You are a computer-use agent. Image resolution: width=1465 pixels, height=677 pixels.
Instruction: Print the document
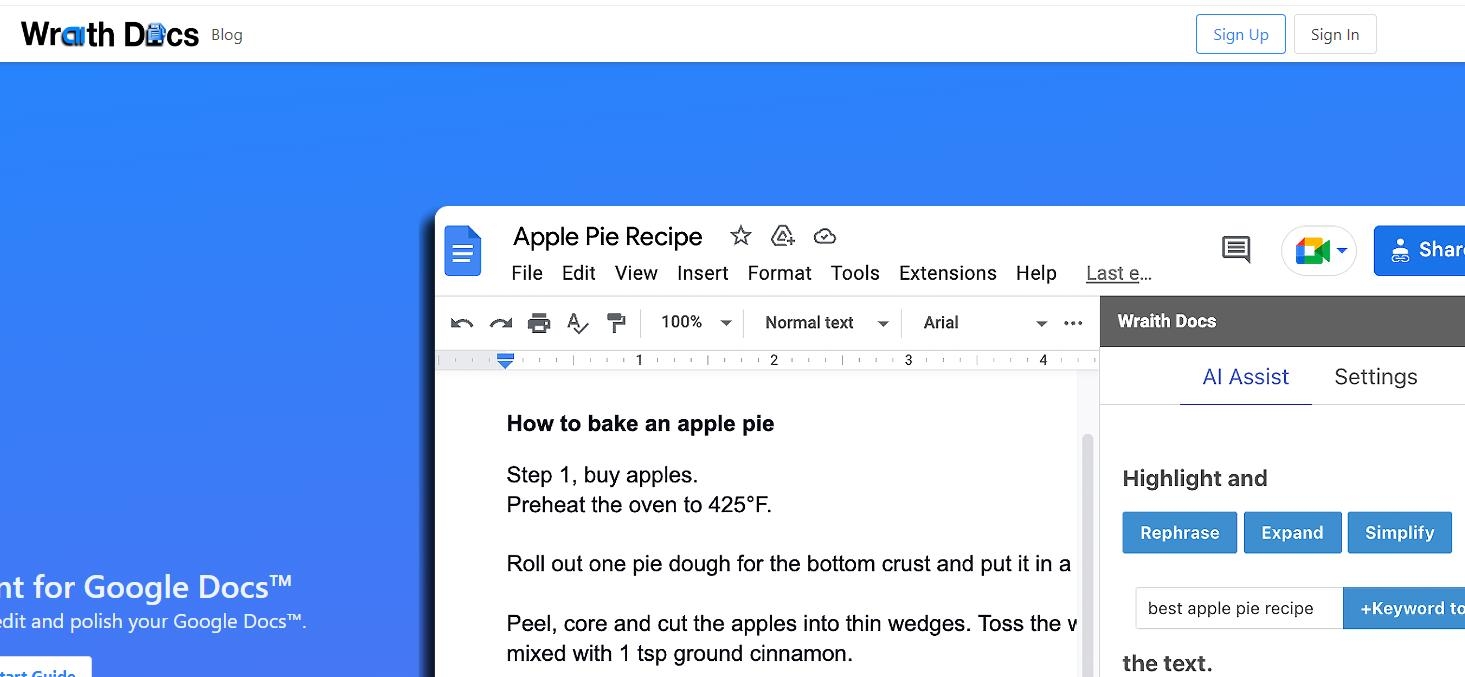pyautogui.click(x=539, y=323)
